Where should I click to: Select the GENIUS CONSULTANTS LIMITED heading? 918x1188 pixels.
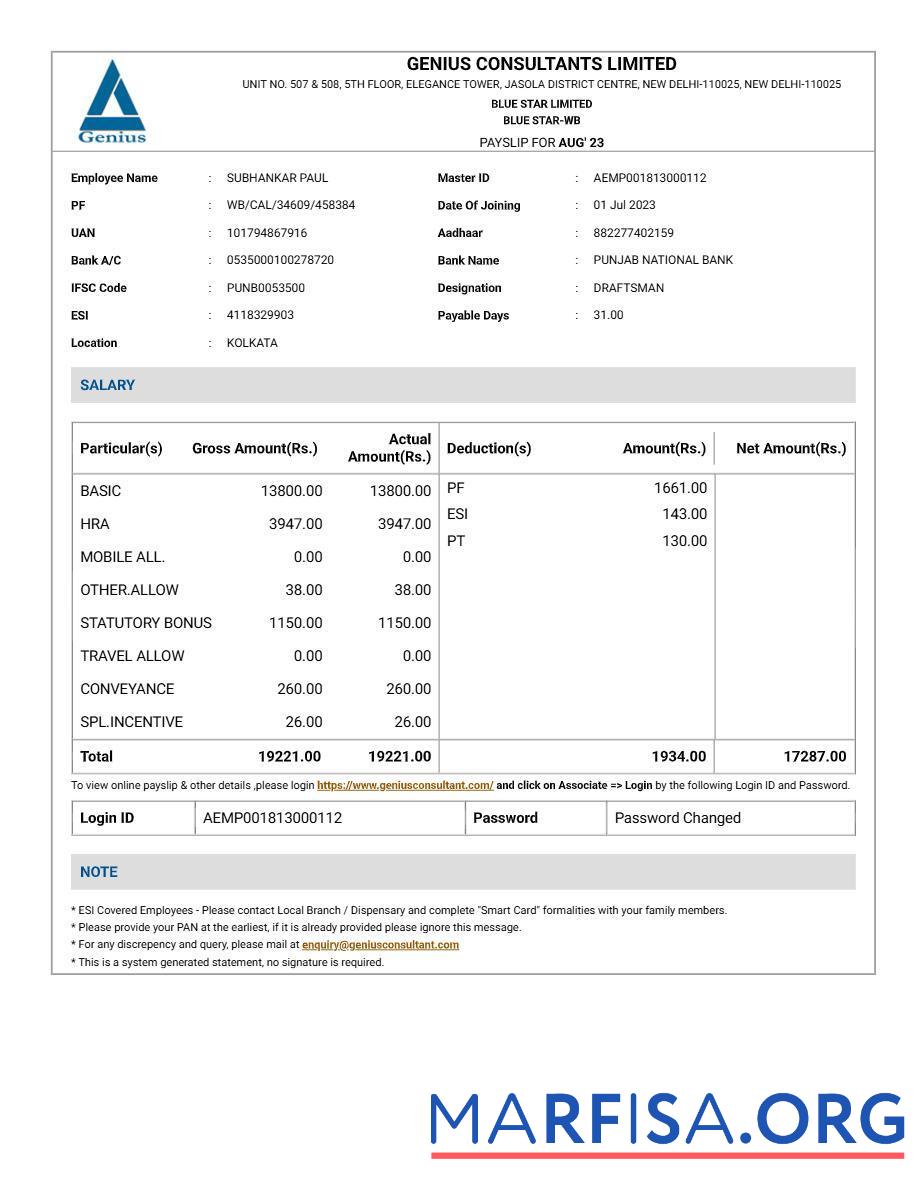[x=542, y=61]
